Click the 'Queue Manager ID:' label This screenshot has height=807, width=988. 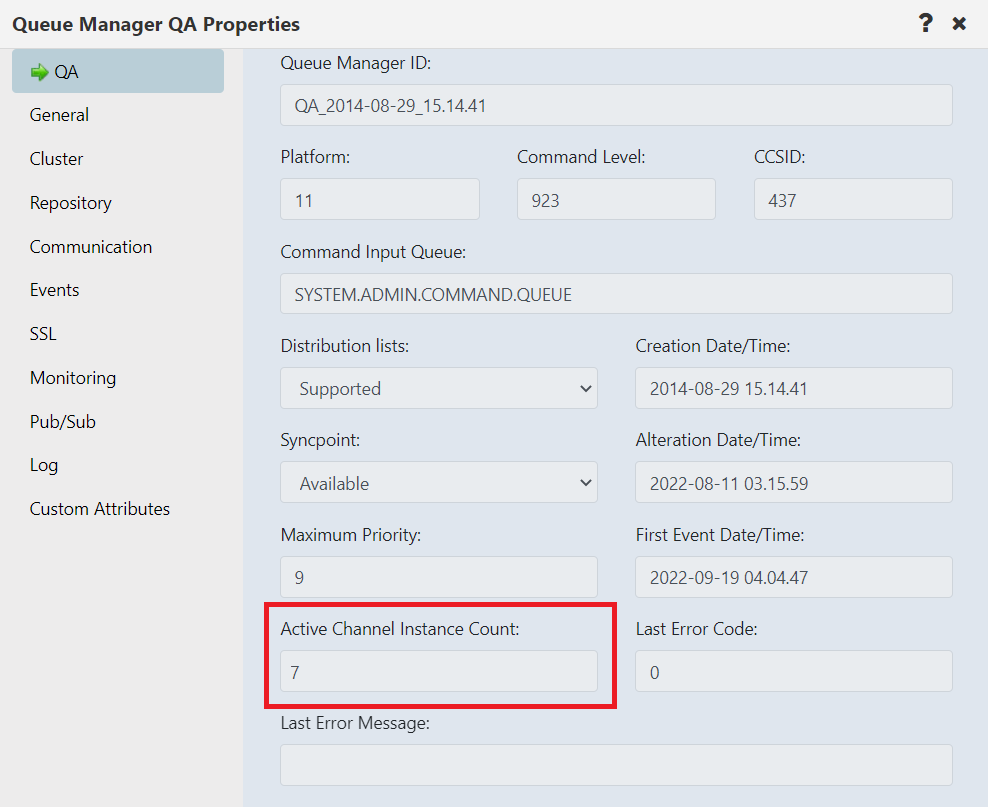pyautogui.click(x=355, y=63)
